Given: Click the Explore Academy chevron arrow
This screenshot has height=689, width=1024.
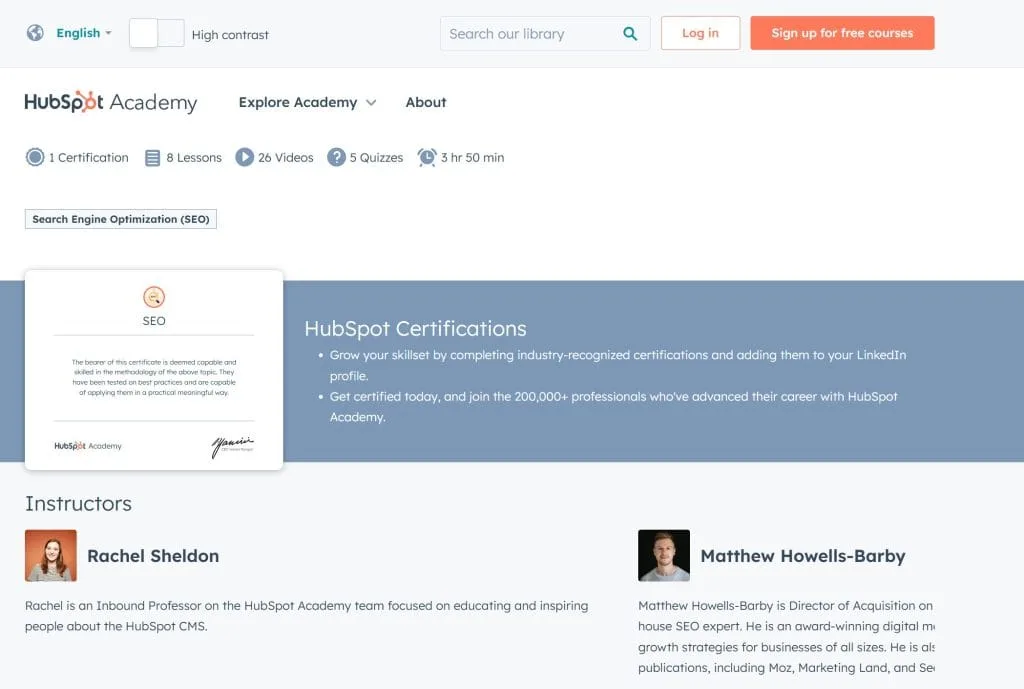Looking at the screenshot, I should coord(371,103).
